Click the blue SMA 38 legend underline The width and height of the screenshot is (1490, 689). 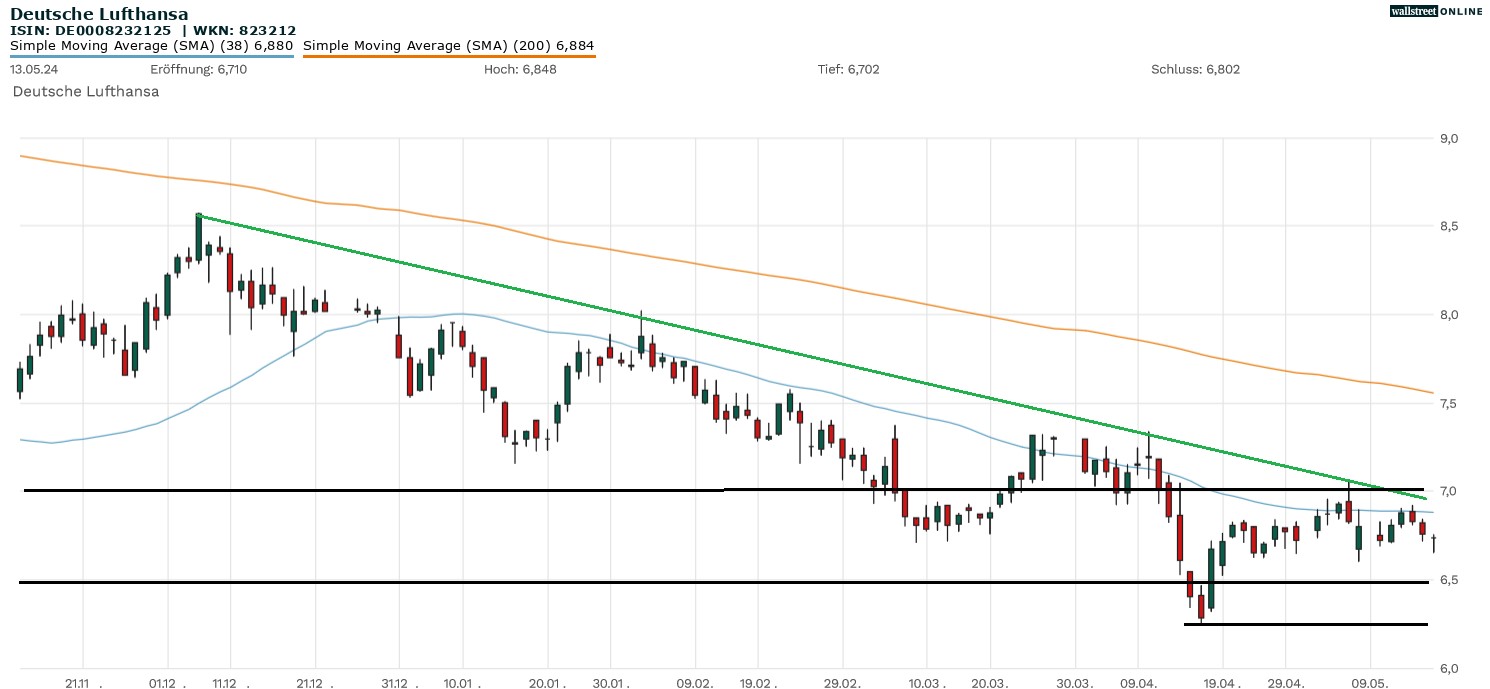151,56
